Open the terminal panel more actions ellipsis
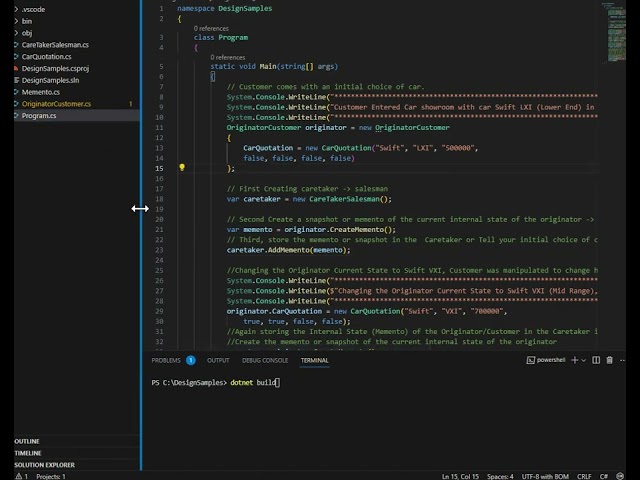Image resolution: width=640 pixels, height=480 pixels. [622, 360]
